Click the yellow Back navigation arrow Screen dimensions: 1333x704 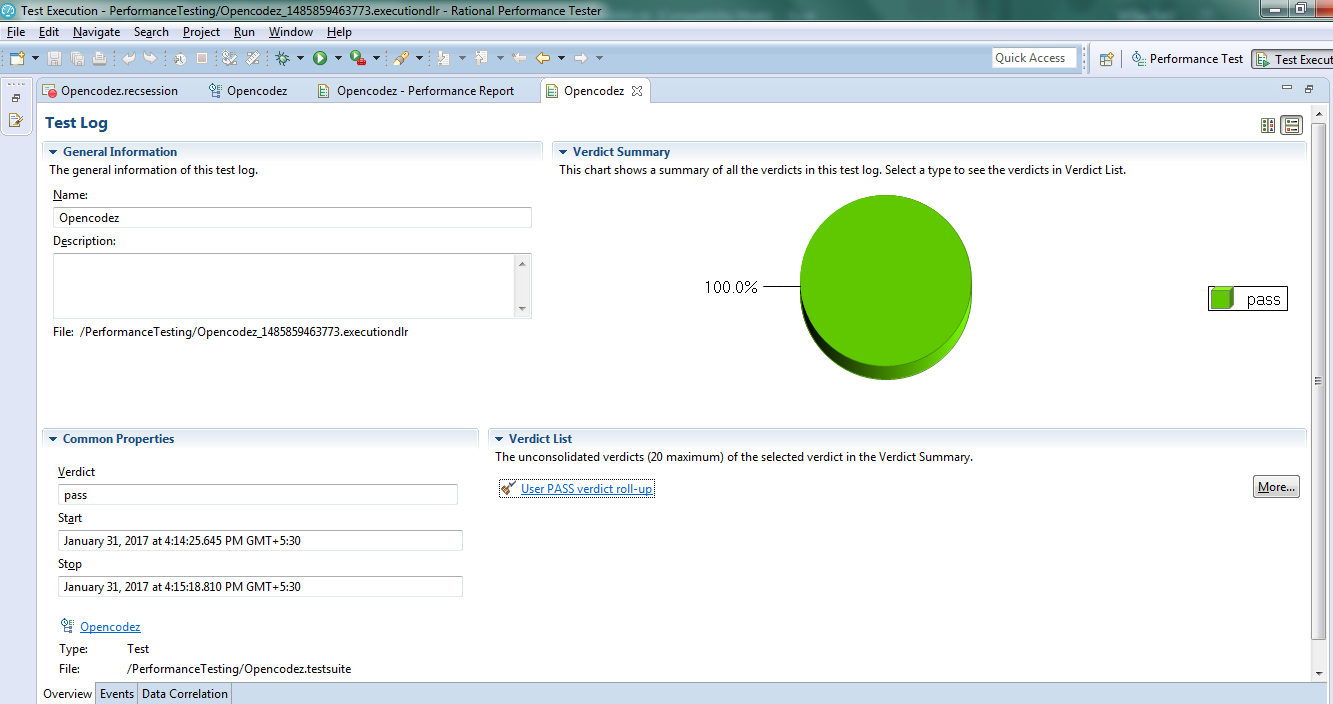(543, 59)
